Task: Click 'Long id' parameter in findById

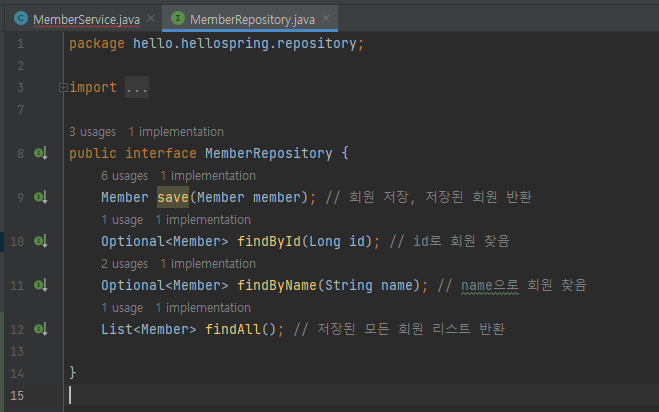Action: (x=337, y=241)
